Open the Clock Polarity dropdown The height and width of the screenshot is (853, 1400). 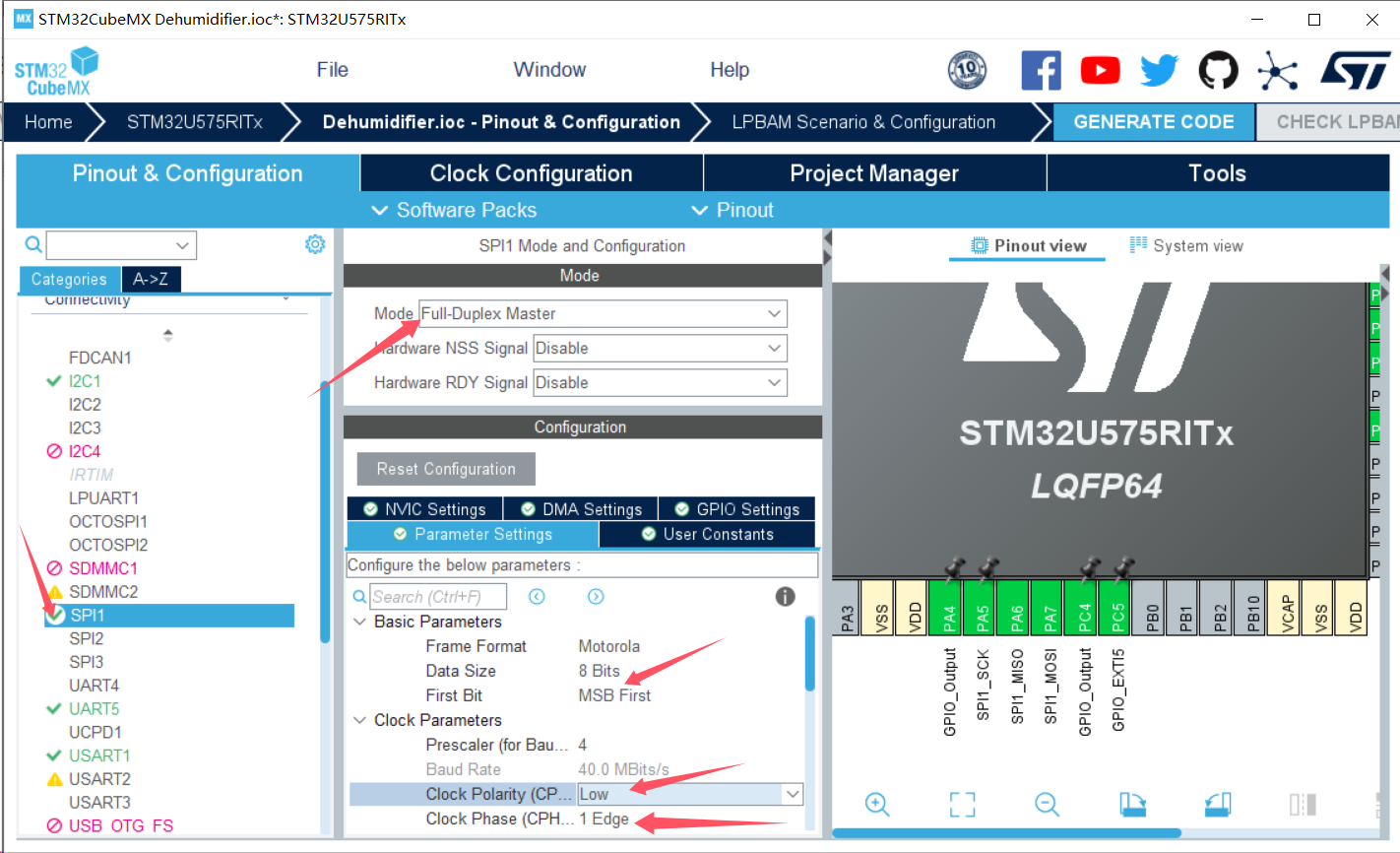coord(689,794)
